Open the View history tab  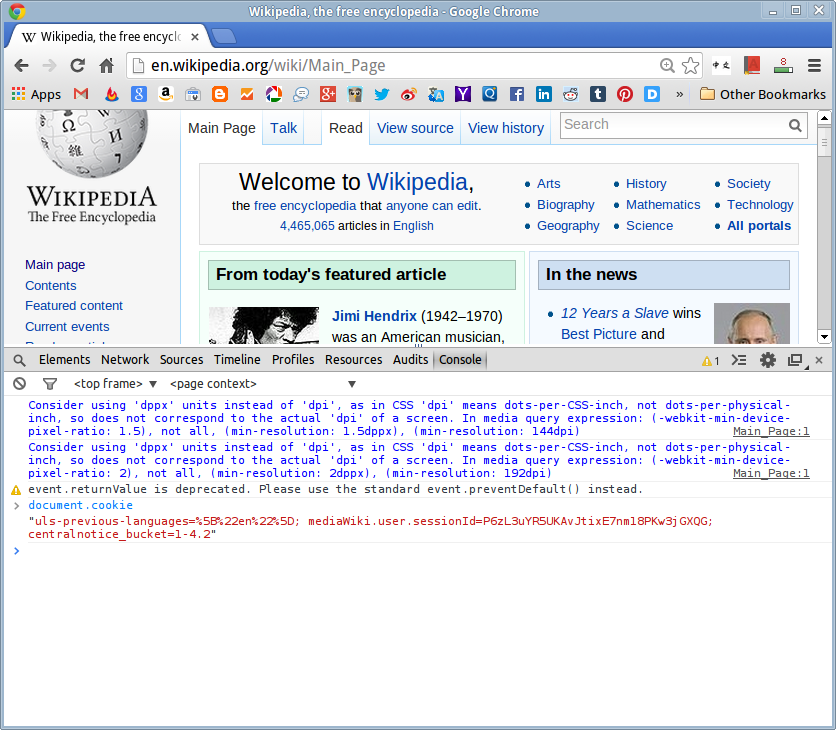coord(506,128)
